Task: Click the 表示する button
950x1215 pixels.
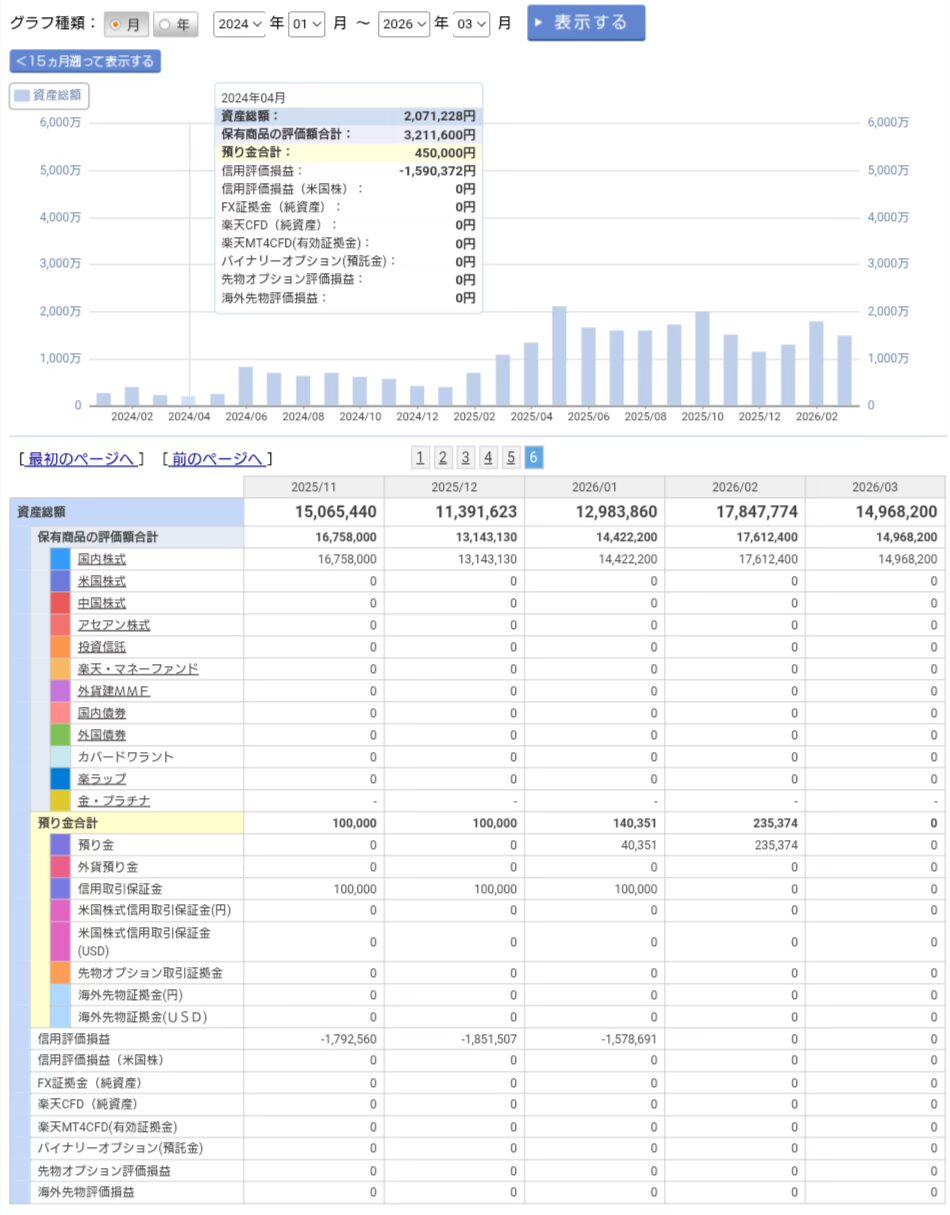Action: point(585,23)
